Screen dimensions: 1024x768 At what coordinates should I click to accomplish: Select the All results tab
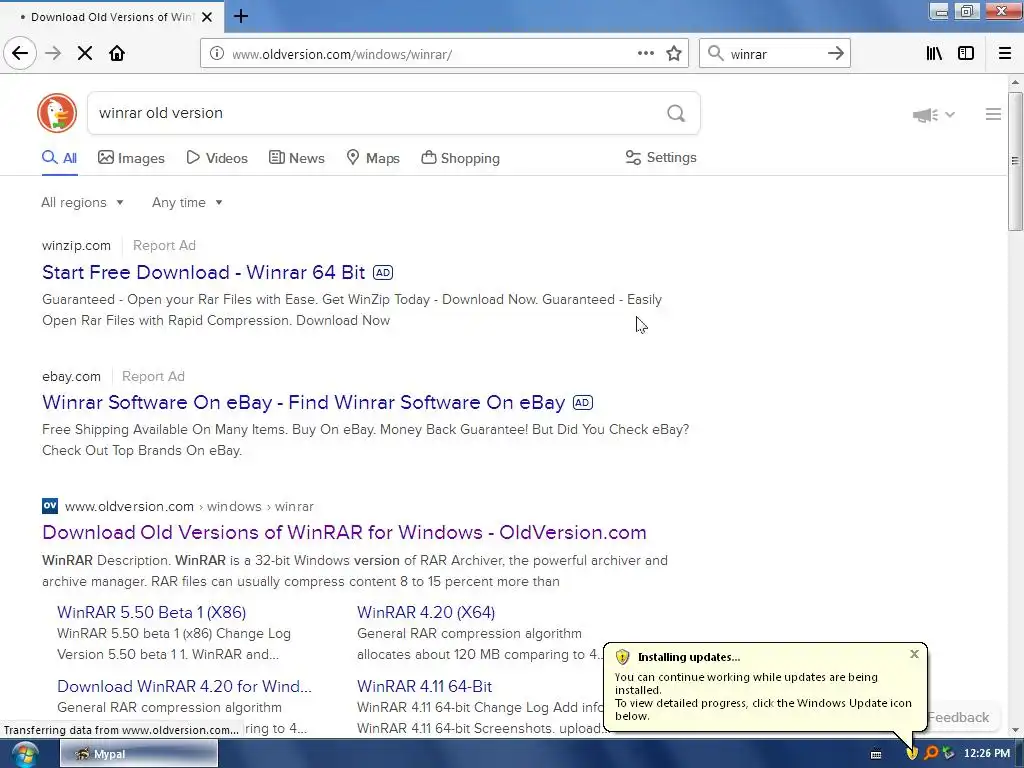[x=59, y=158]
